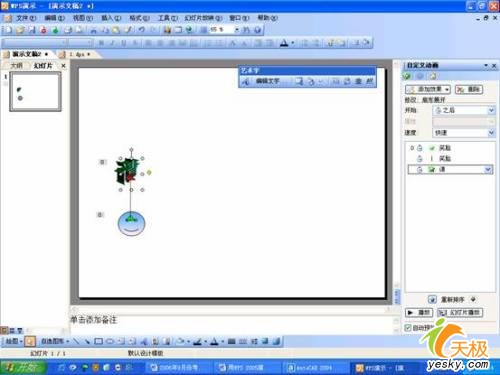
Task: Open the 编辑 menu
Action: point(54,18)
